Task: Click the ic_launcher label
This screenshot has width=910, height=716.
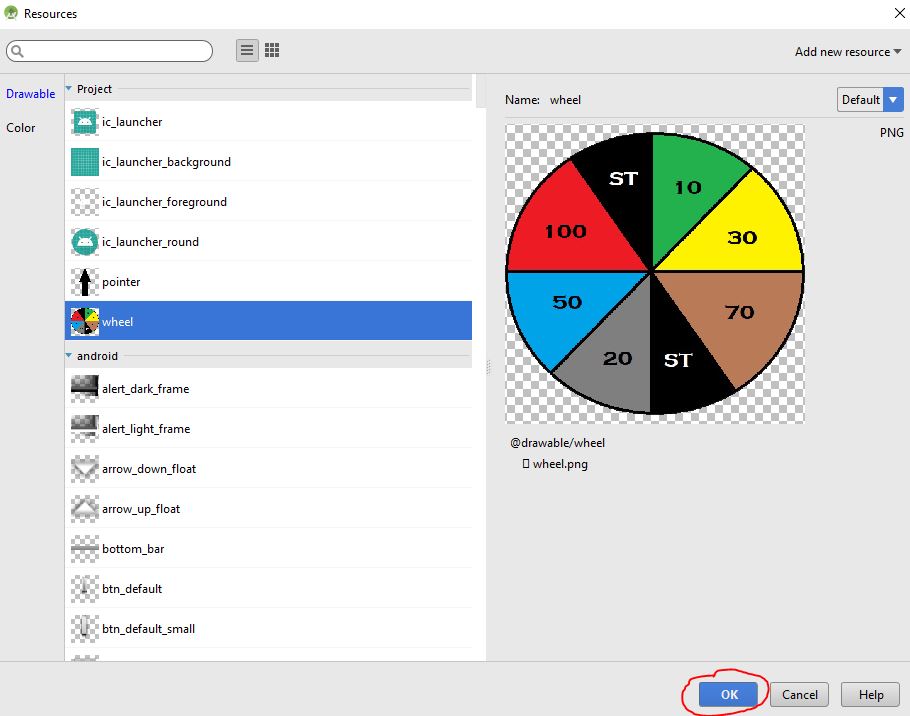Action: (x=132, y=122)
